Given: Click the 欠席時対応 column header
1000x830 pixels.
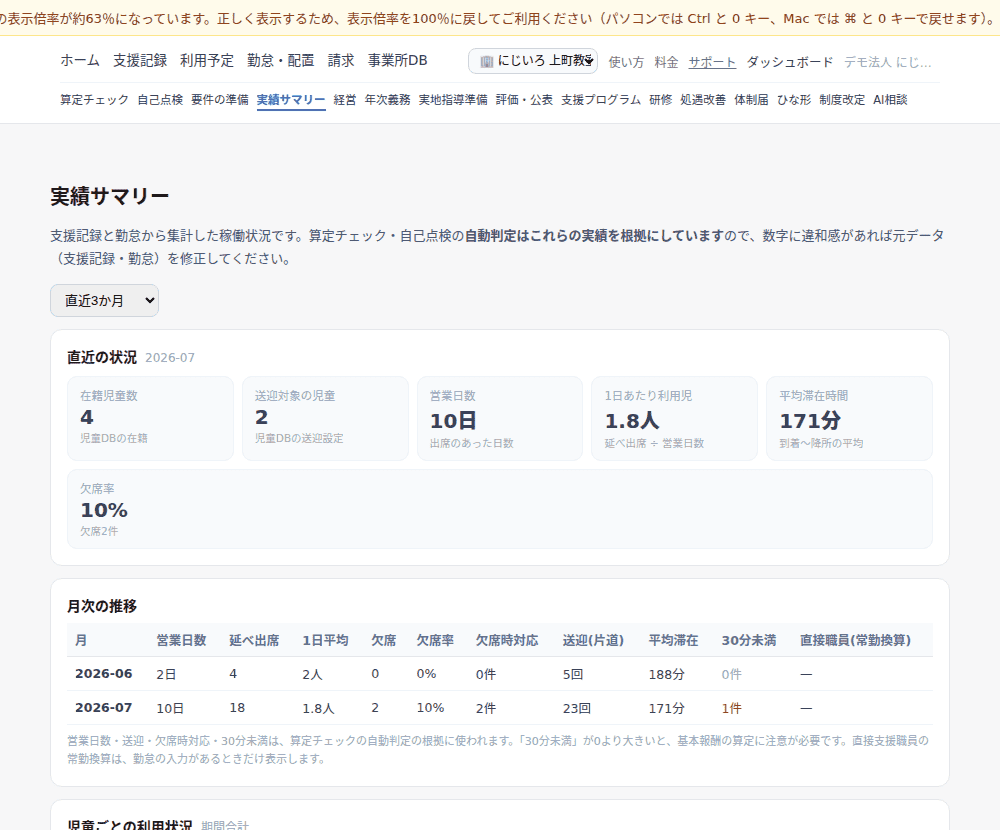Looking at the screenshot, I should [507, 640].
